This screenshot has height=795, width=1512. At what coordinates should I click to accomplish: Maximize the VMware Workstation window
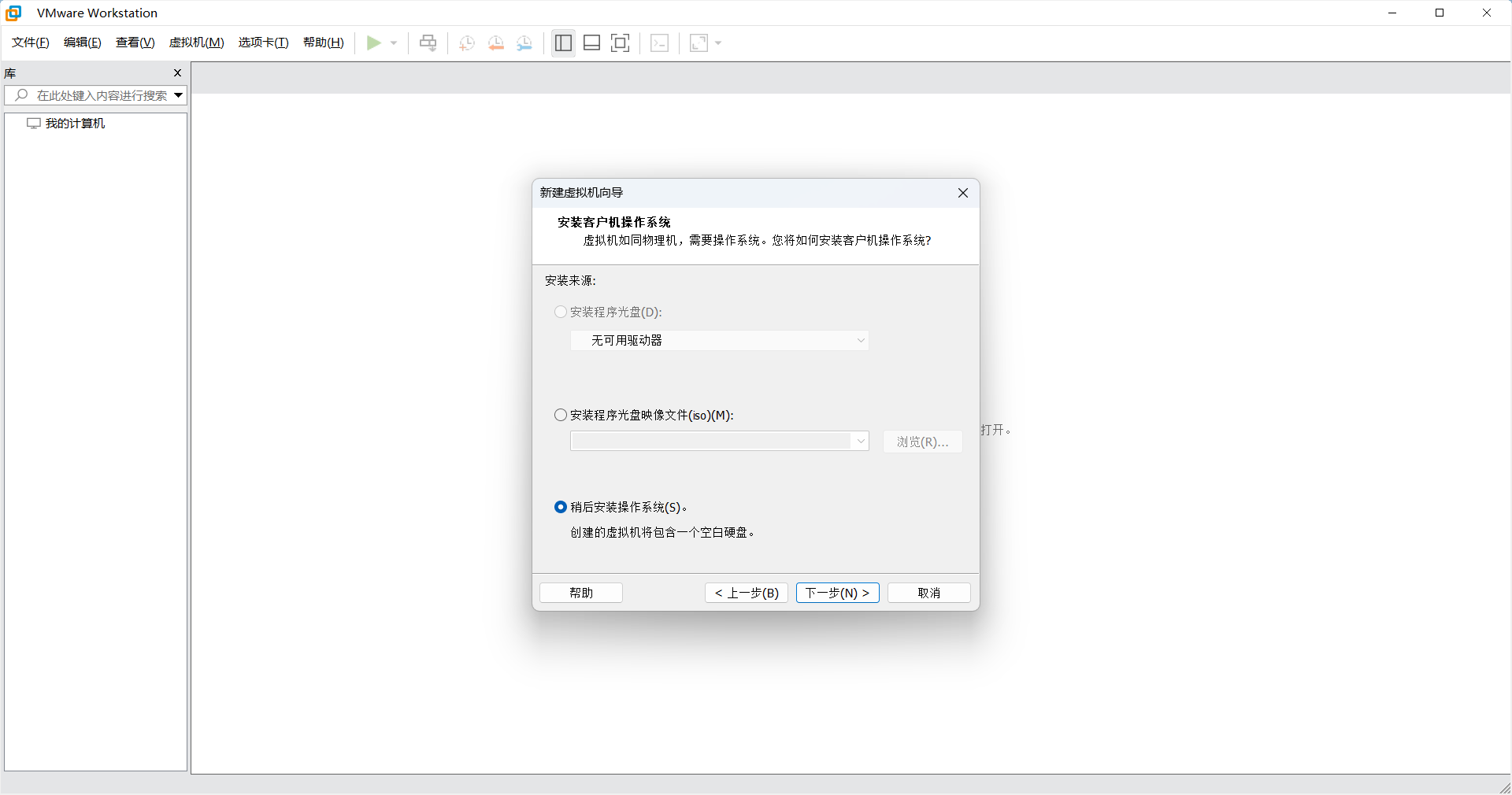pos(1440,13)
